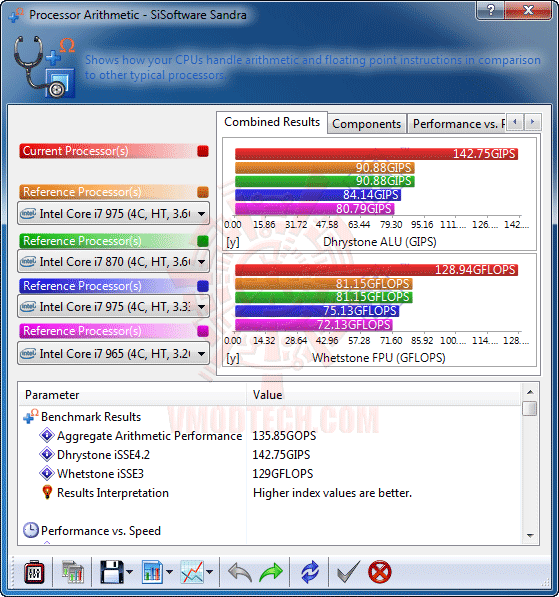The width and height of the screenshot is (559, 597).
Task: Toggle the red Current Processor(s) checkbox
Action: 203,151
